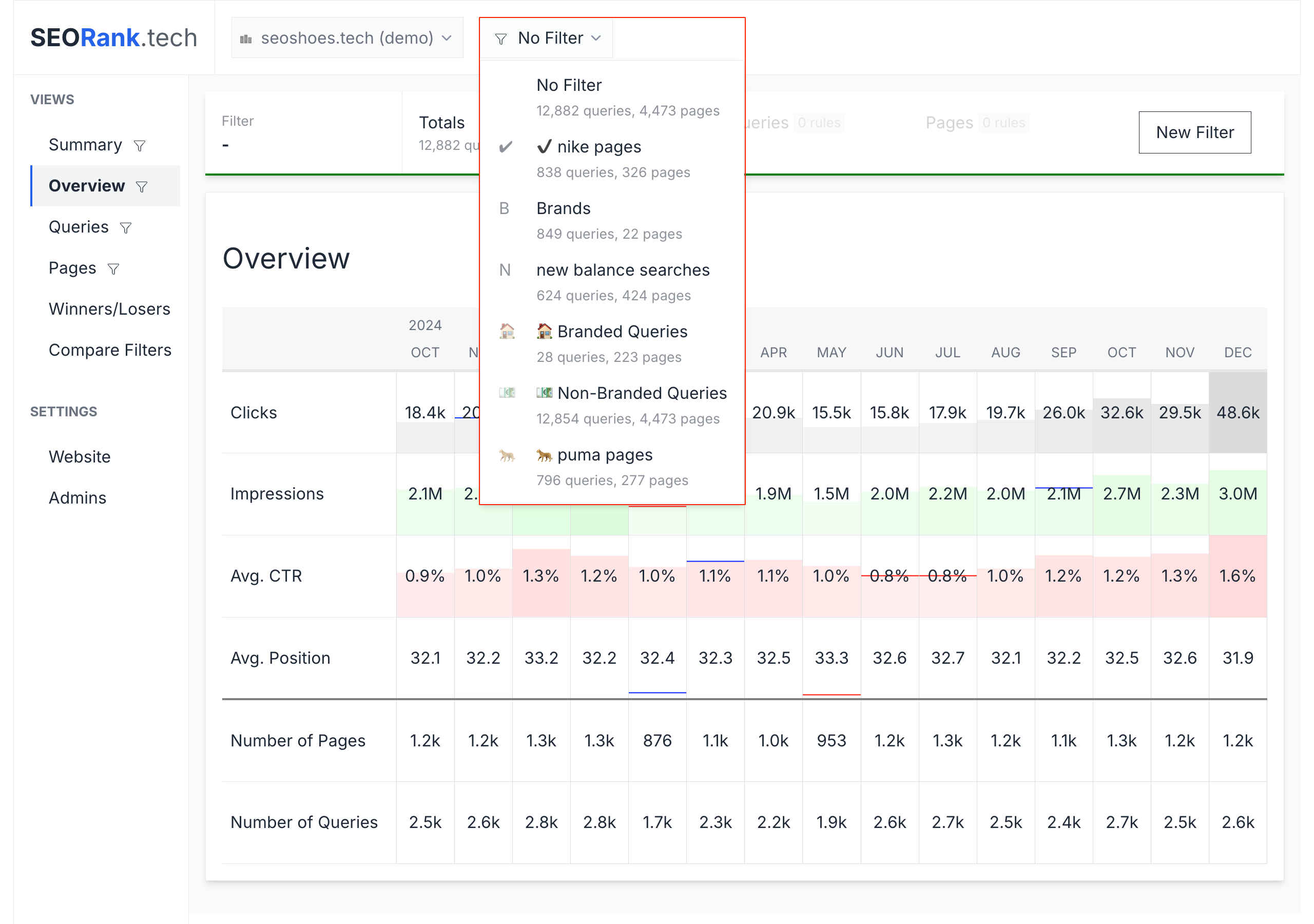Click the filter icon next to Summary

(140, 146)
